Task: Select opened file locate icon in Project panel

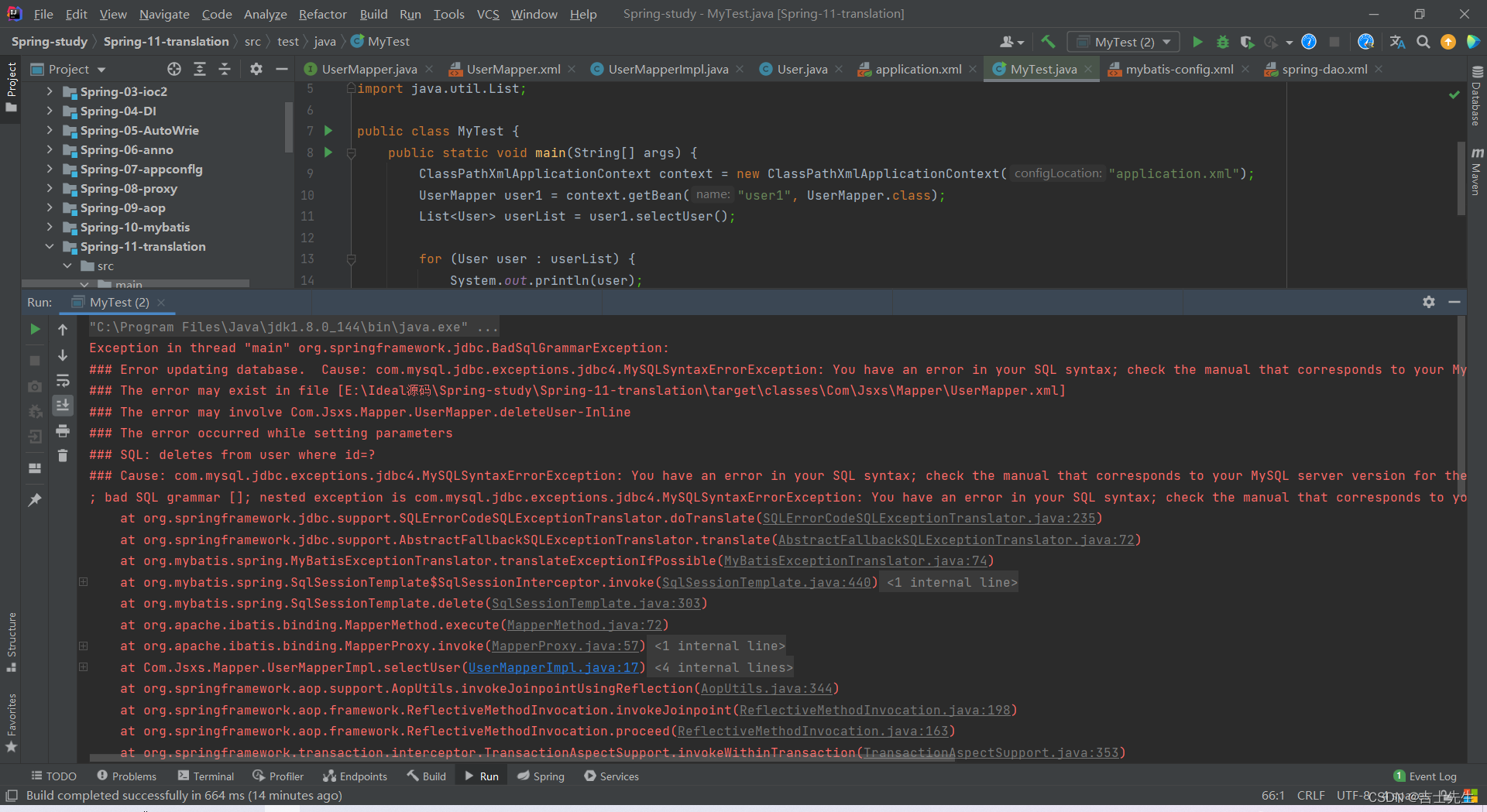Action: [174, 69]
